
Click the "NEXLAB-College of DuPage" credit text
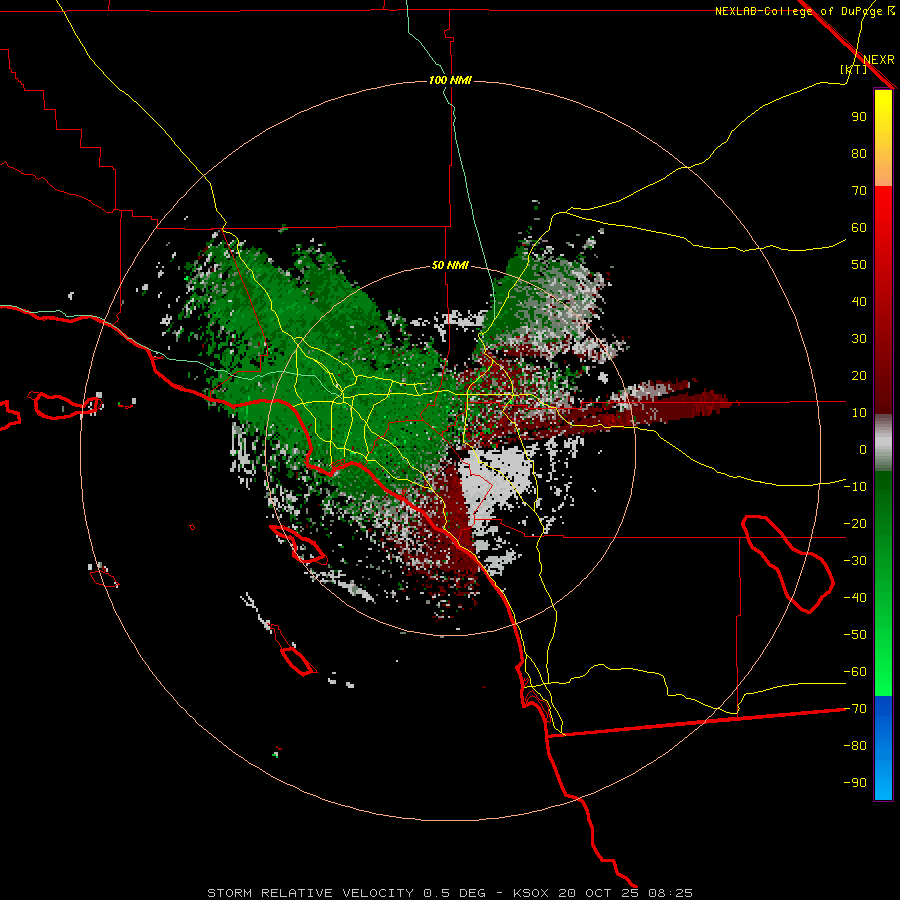(798, 11)
